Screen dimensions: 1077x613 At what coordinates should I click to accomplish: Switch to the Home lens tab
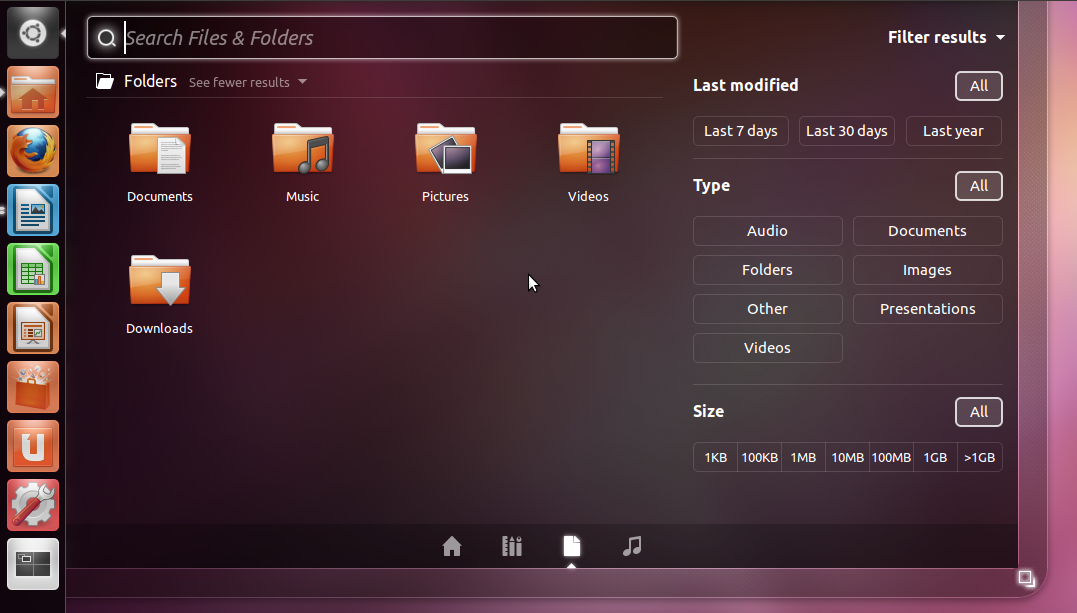pyautogui.click(x=452, y=546)
